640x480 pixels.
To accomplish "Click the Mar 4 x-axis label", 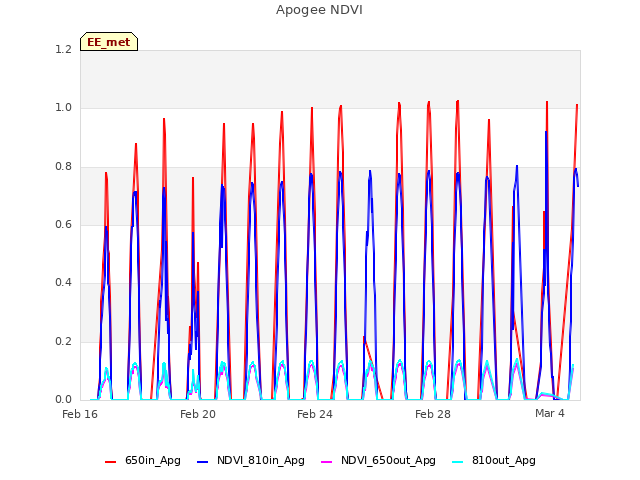I will (x=550, y=413).
